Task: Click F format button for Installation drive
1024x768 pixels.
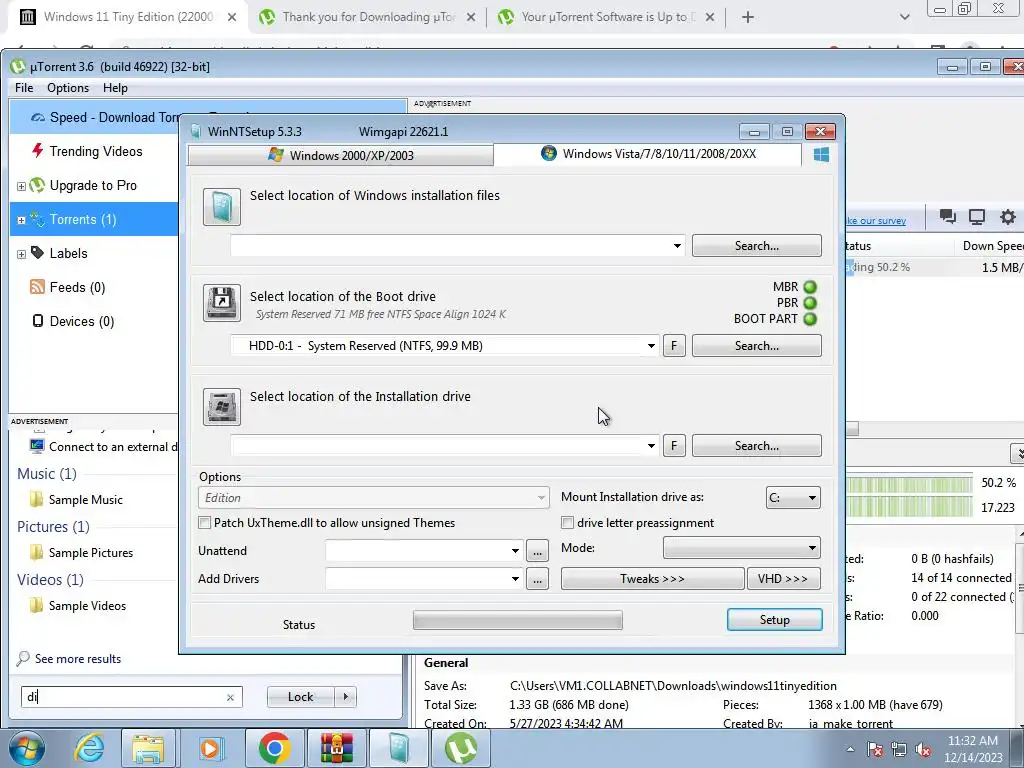Action: click(x=674, y=446)
